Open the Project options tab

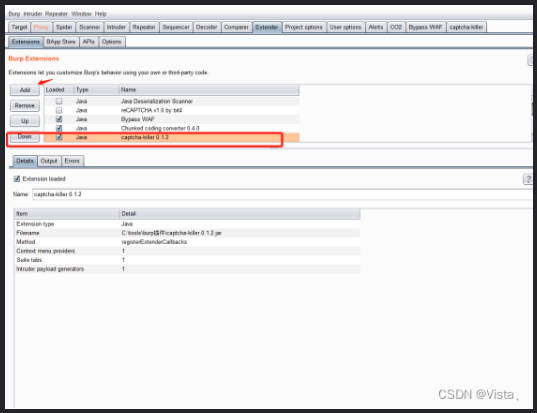[304, 27]
